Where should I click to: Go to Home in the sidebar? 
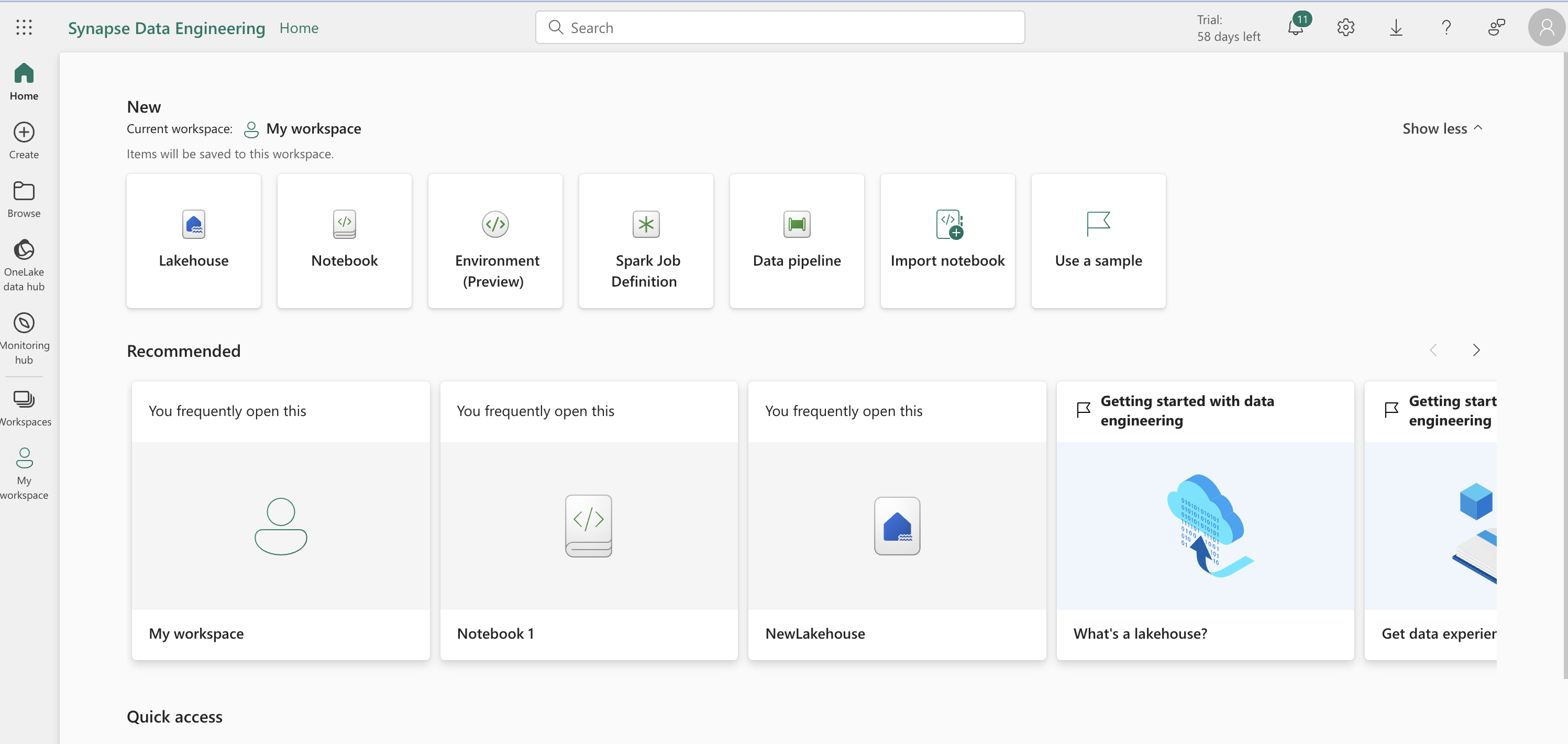click(x=24, y=82)
